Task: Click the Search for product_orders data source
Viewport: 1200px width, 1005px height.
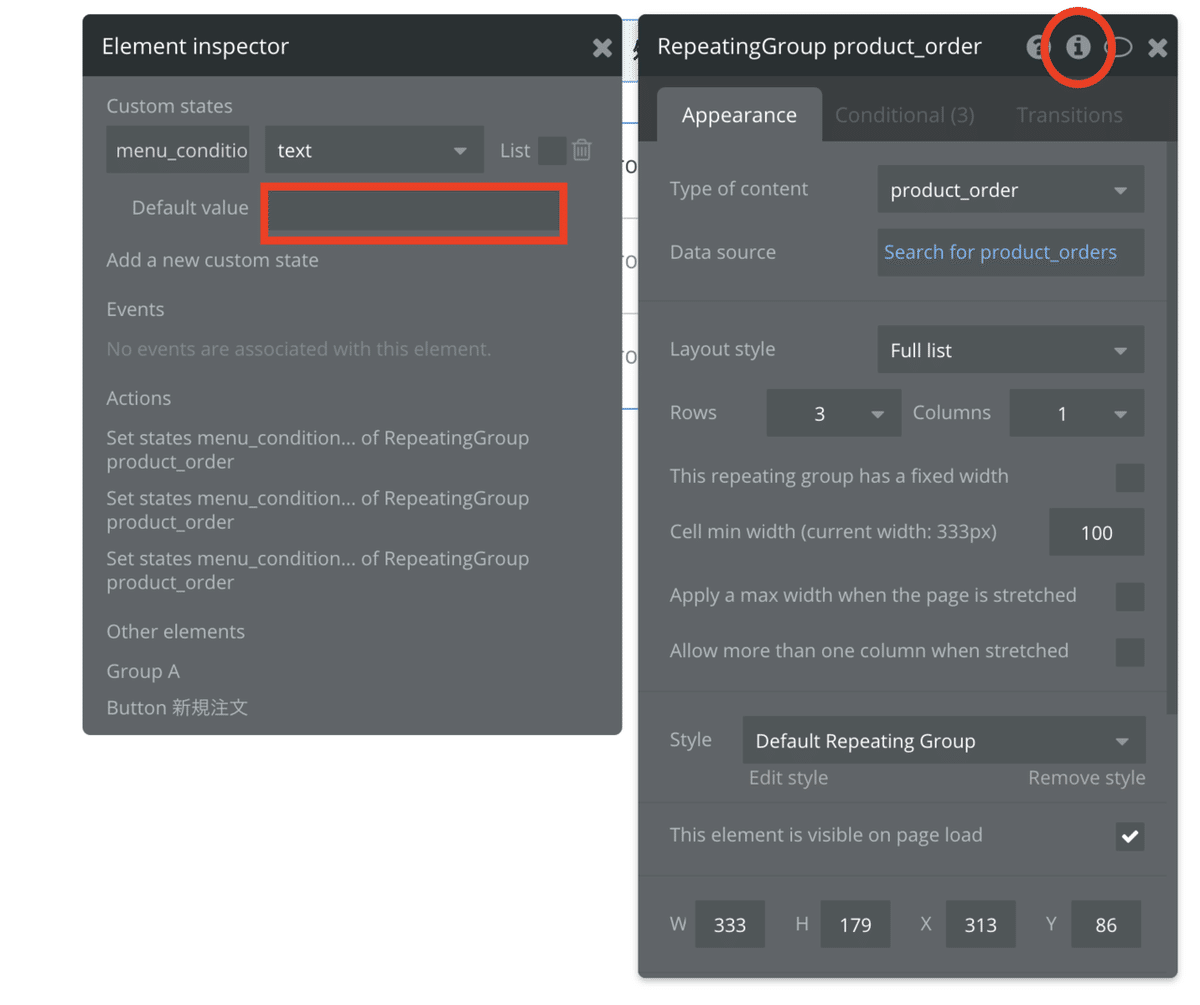Action: 1000,253
